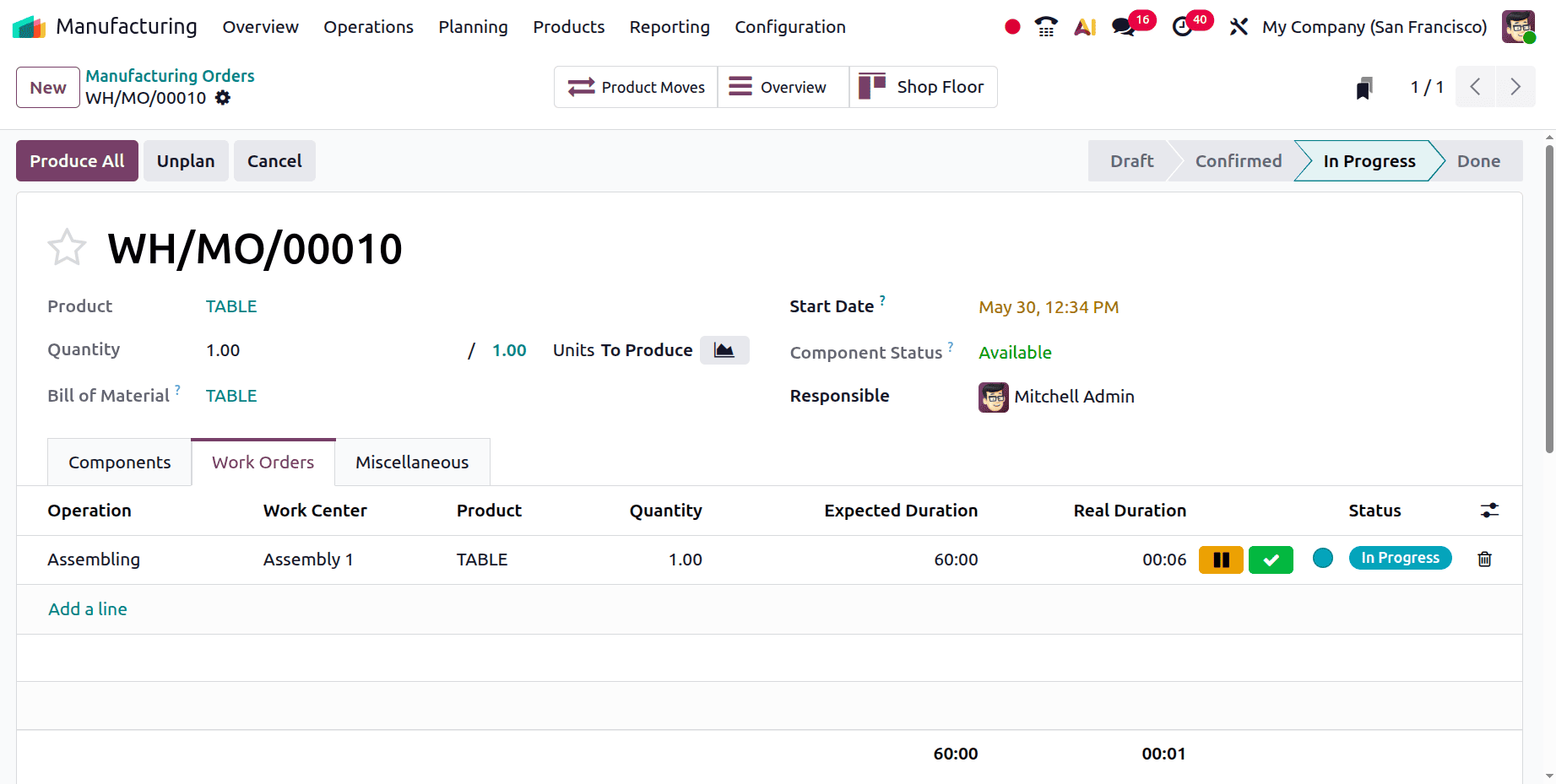Click the teal status circle in the Assembling row
This screenshot has height=784, width=1556.
pyautogui.click(x=1323, y=558)
